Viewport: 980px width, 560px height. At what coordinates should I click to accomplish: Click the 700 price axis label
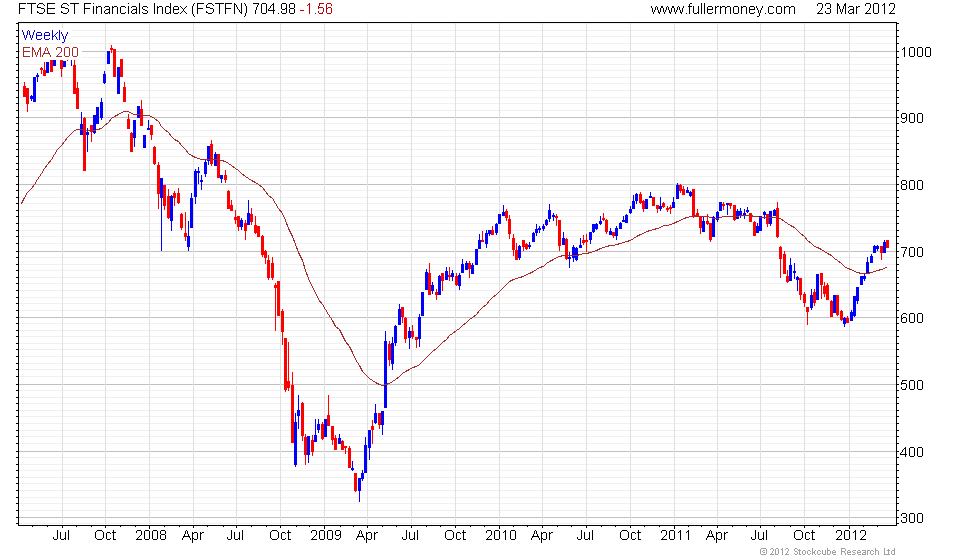click(x=912, y=252)
